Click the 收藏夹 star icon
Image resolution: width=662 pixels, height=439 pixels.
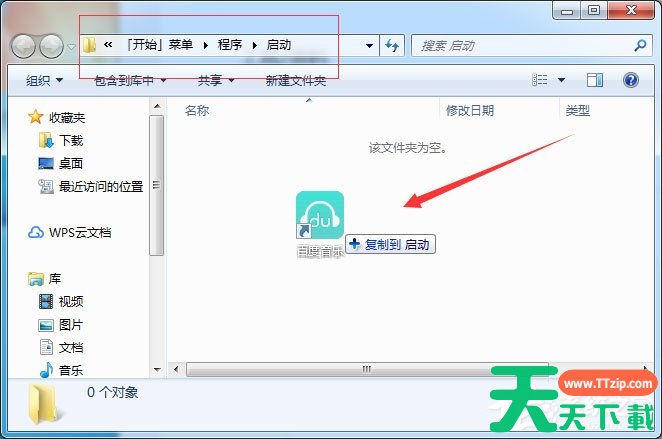pos(35,117)
